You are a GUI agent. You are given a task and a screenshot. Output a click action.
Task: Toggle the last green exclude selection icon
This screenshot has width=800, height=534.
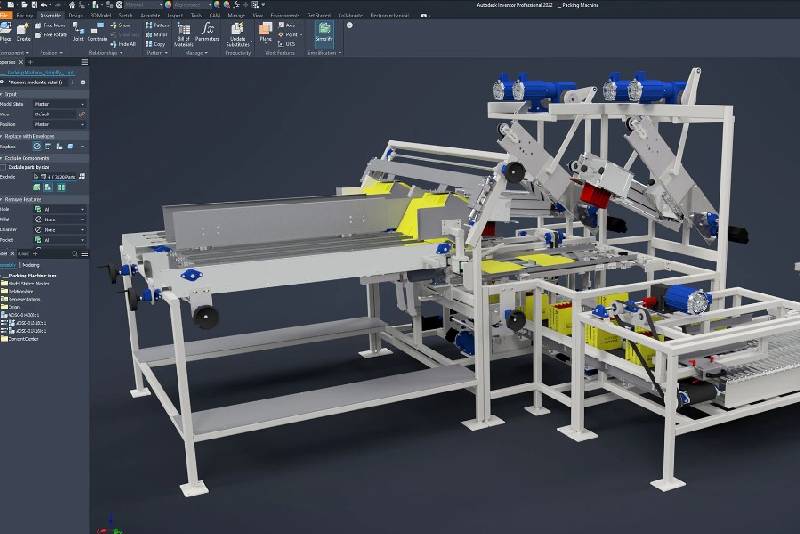[61, 187]
